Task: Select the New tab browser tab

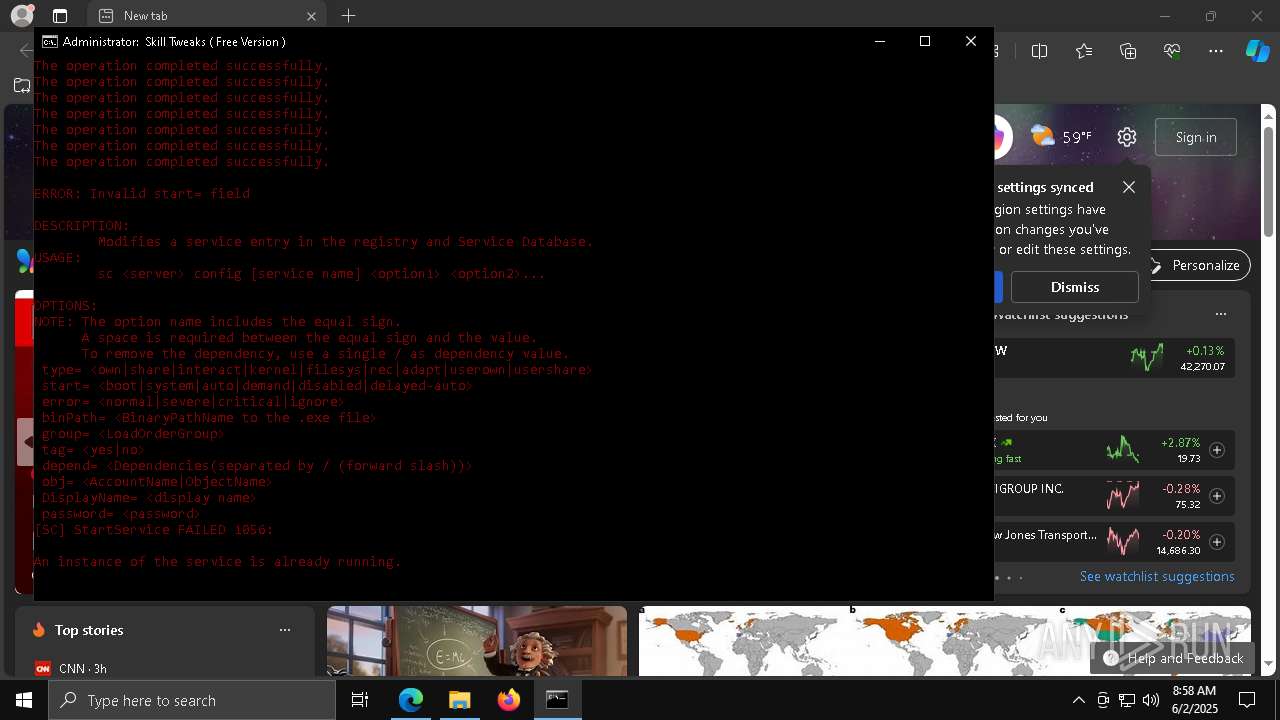Action: (205, 16)
